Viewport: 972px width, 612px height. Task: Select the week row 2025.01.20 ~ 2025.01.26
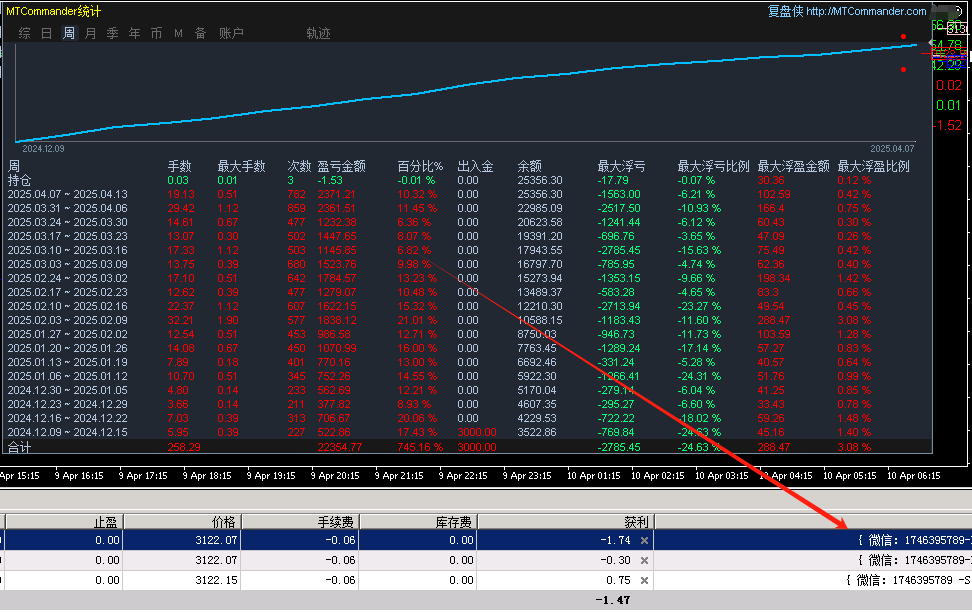467,348
